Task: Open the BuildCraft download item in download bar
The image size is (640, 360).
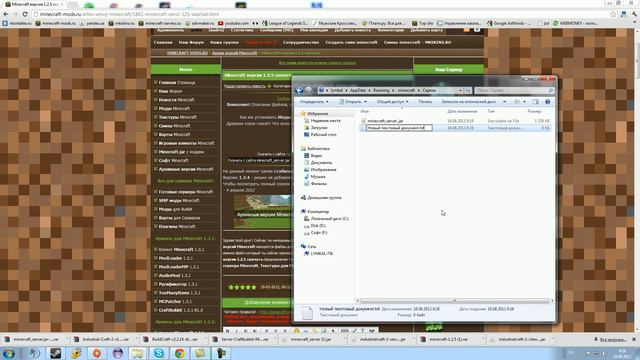Action: click(175, 339)
